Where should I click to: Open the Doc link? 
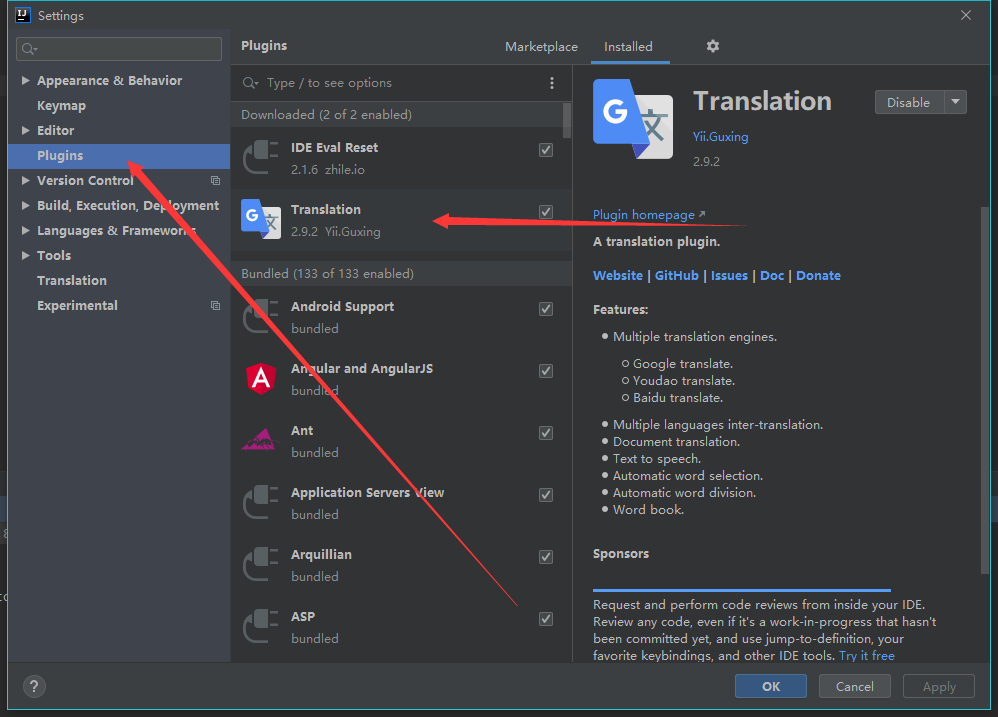(772, 275)
